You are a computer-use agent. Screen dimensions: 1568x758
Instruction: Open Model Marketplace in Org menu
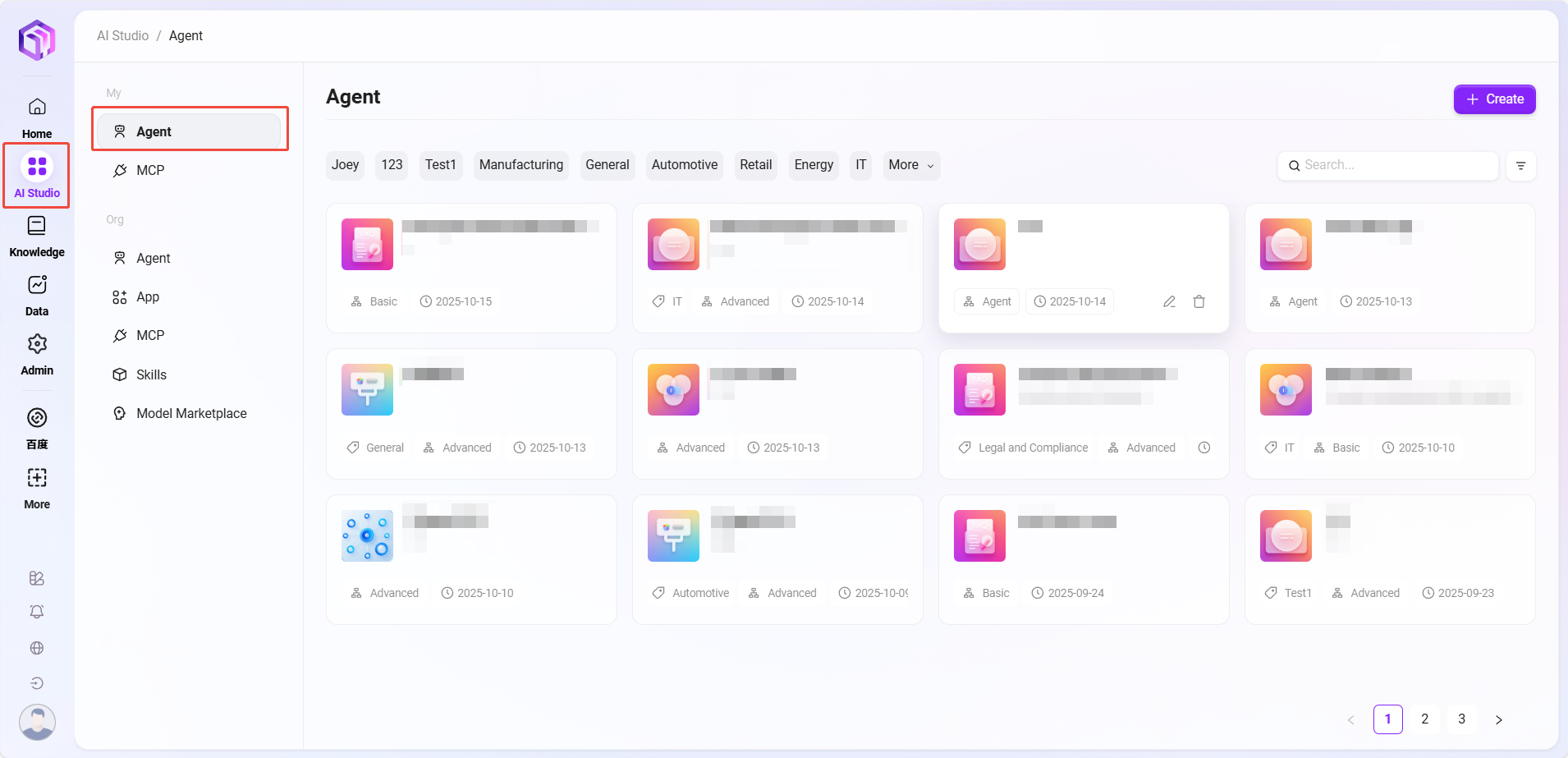click(191, 413)
